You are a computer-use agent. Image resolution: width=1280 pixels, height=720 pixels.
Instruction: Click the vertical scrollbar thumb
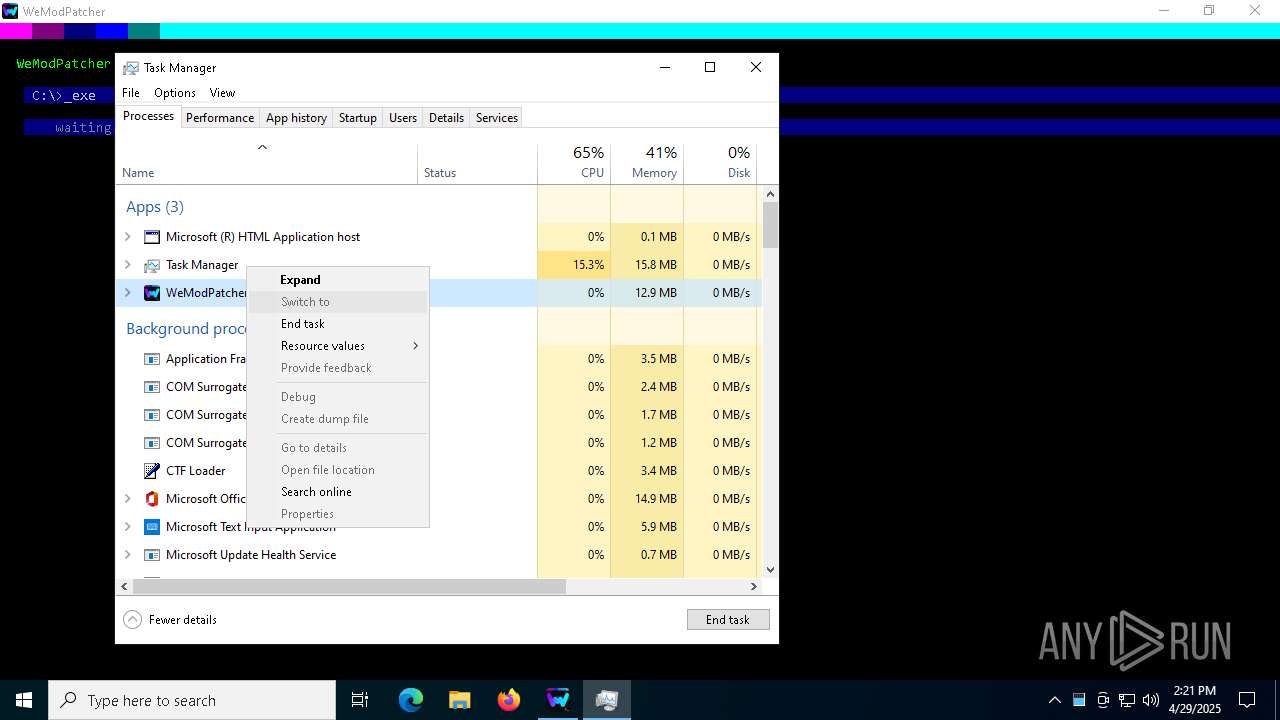coord(770,226)
